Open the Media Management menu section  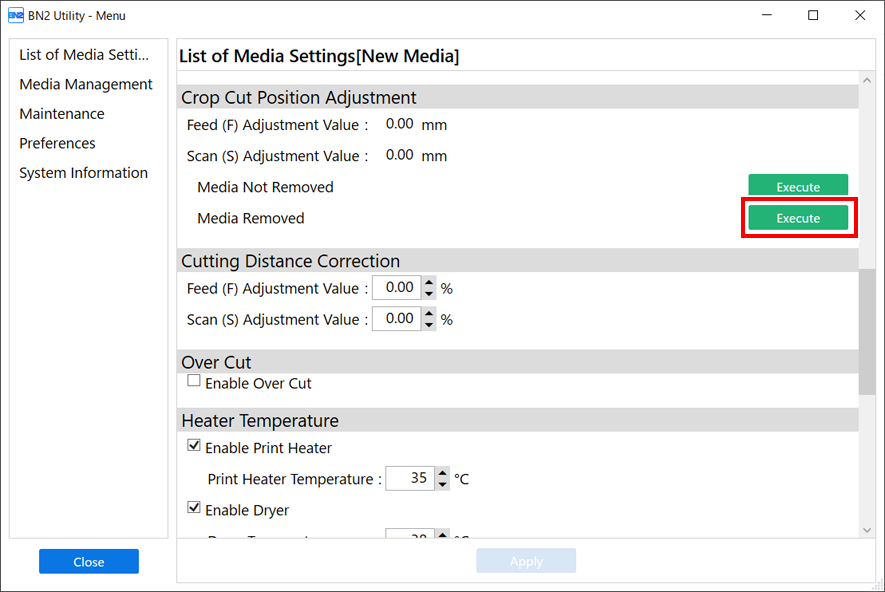pyautogui.click(x=86, y=84)
